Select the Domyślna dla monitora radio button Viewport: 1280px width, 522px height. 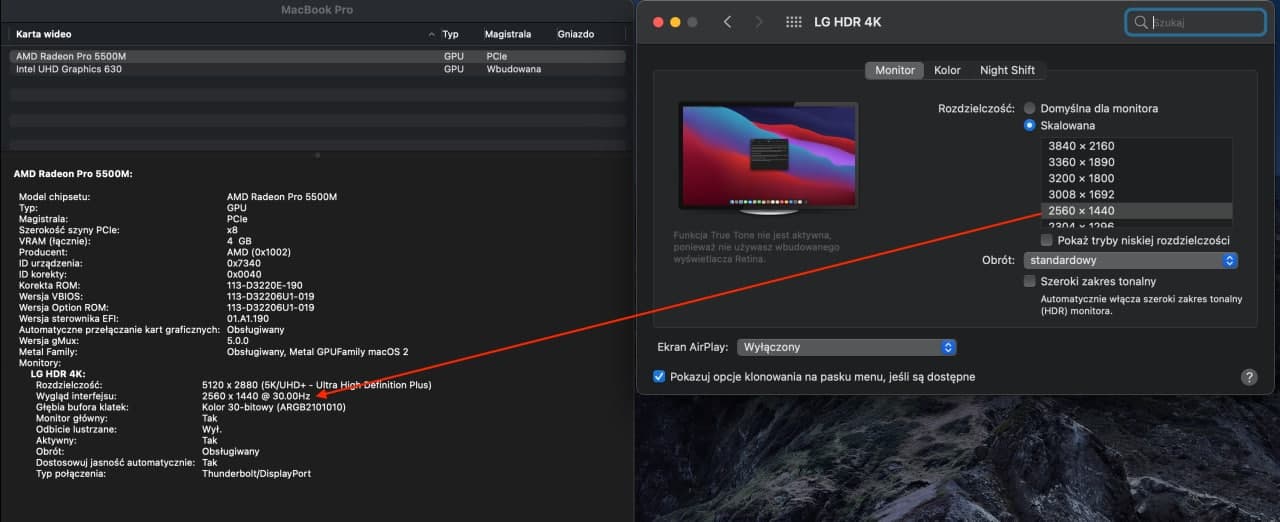[x=1029, y=108]
